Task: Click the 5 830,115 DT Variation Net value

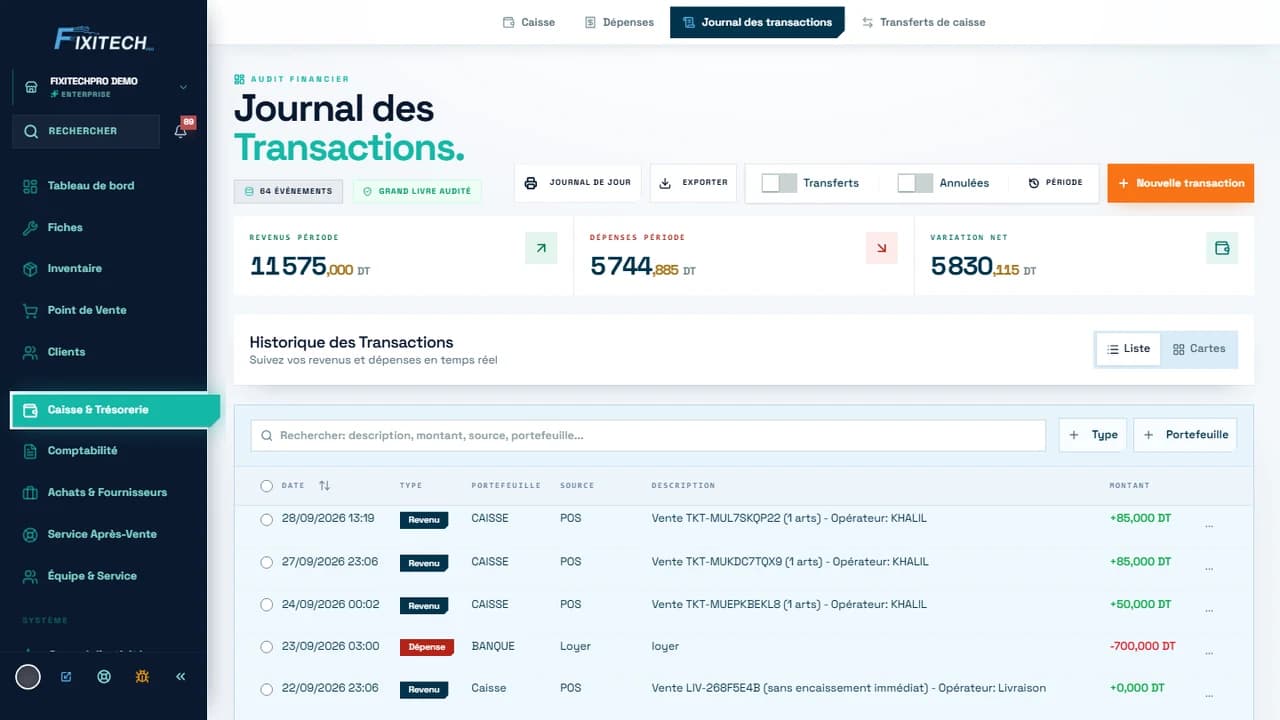Action: [x=984, y=266]
